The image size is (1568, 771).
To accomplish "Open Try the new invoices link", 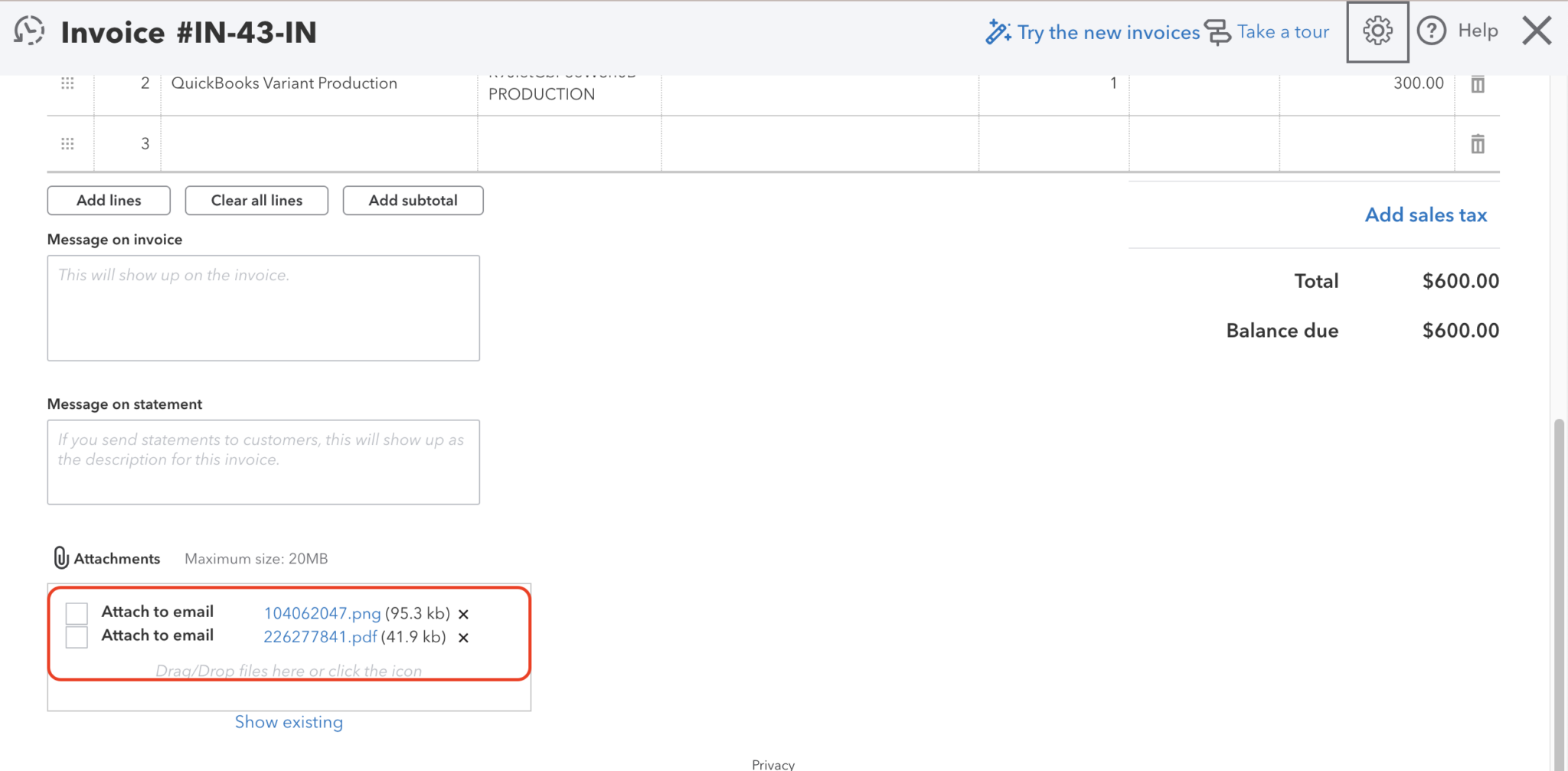I will pos(1109,32).
